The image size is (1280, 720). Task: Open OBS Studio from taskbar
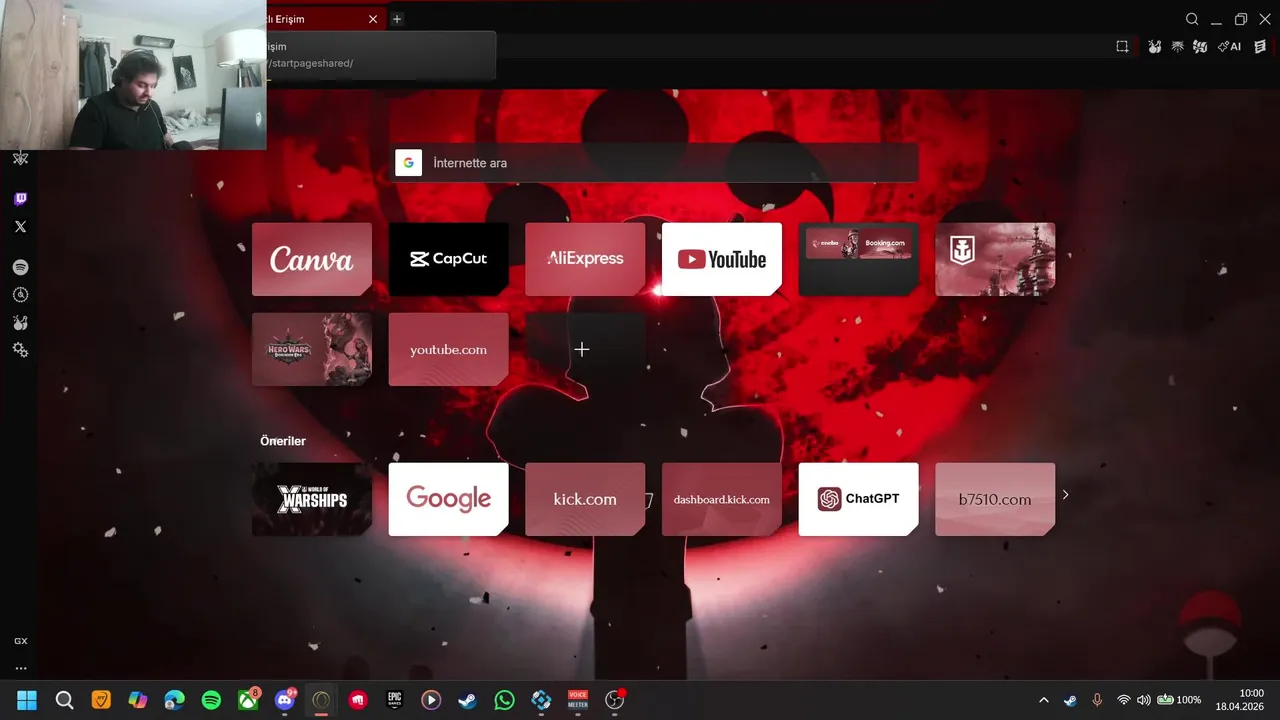pyautogui.click(x=615, y=700)
